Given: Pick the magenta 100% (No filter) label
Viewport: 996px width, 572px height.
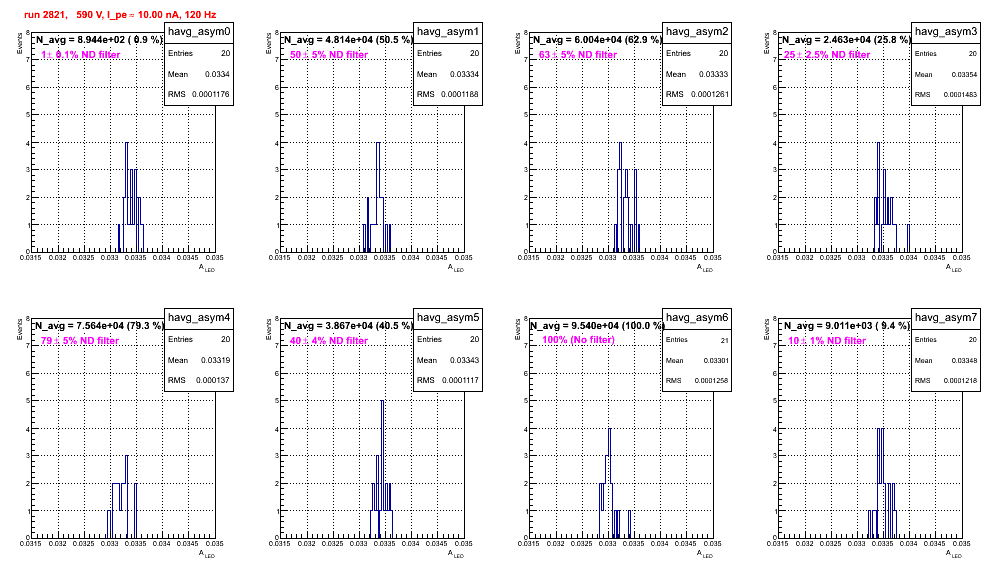Looking at the screenshot, I should click(578, 340).
